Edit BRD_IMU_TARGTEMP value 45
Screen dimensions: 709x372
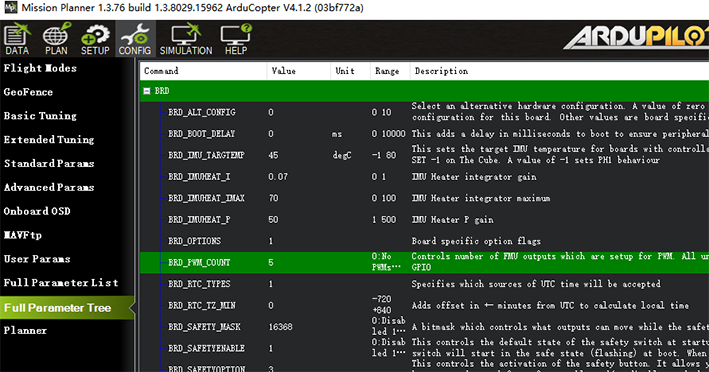point(273,155)
